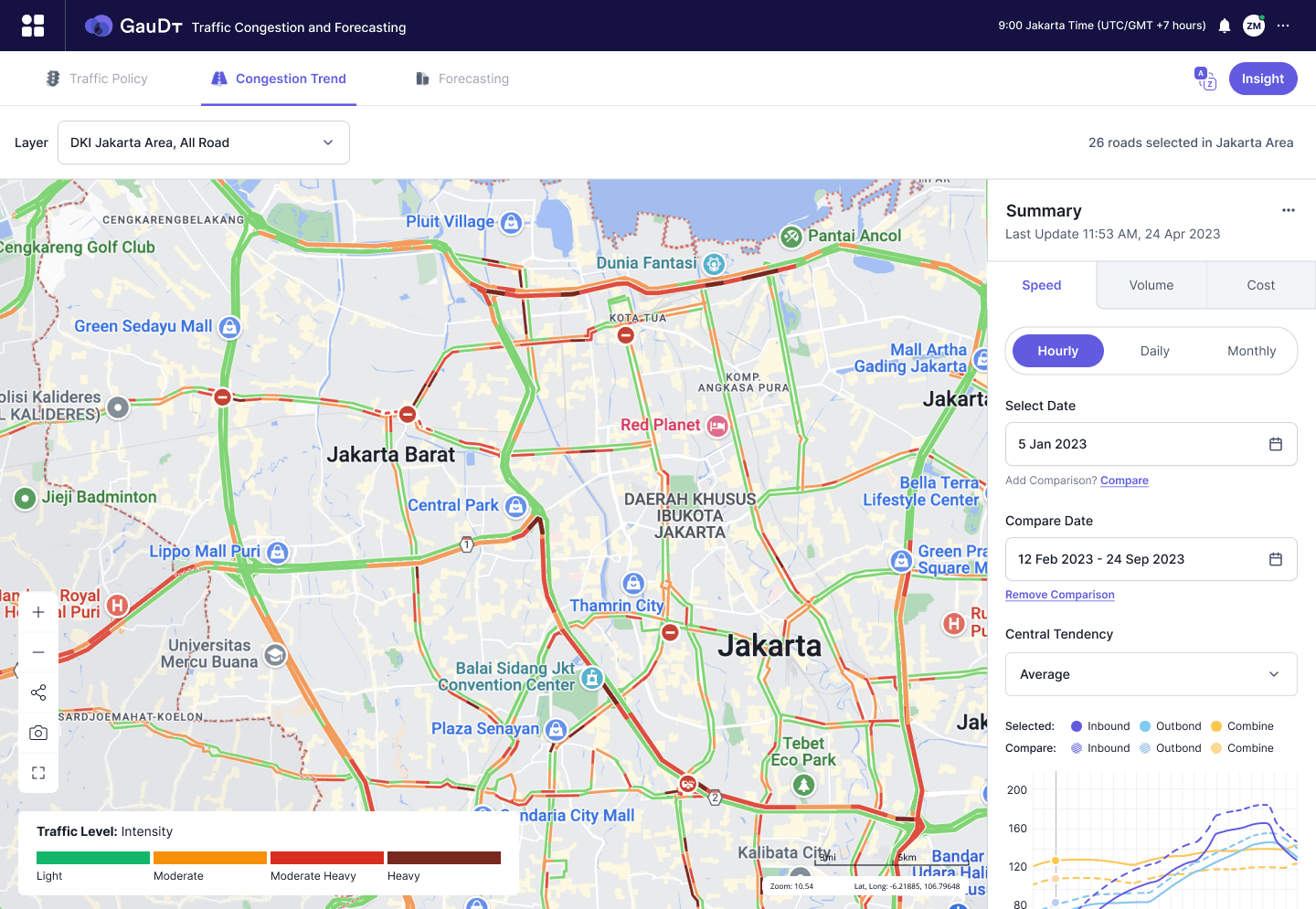Zoom in the map with plus
Screen dimensions: 1316x909
[x=38, y=612]
